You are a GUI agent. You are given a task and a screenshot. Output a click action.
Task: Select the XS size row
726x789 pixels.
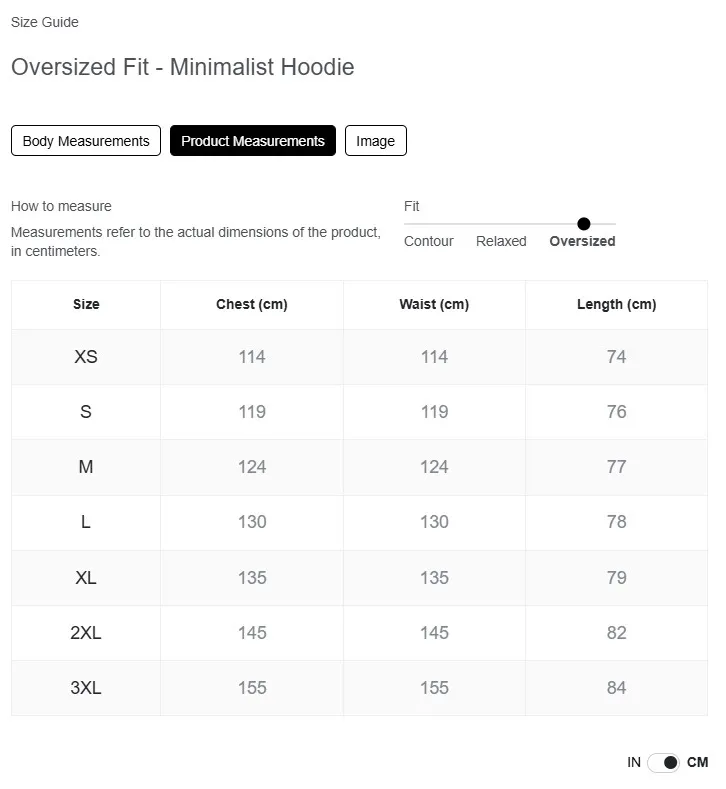[359, 357]
